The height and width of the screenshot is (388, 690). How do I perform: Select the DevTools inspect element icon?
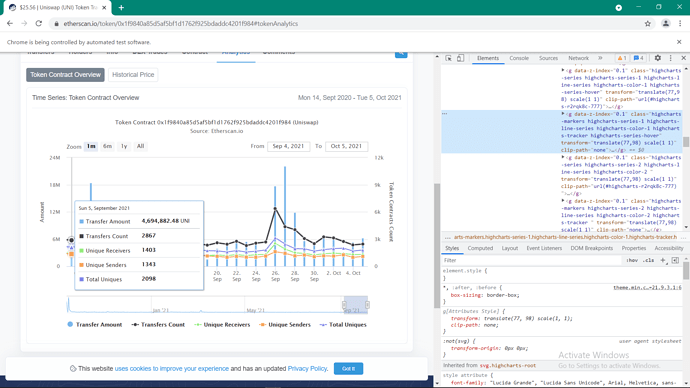(x=448, y=58)
